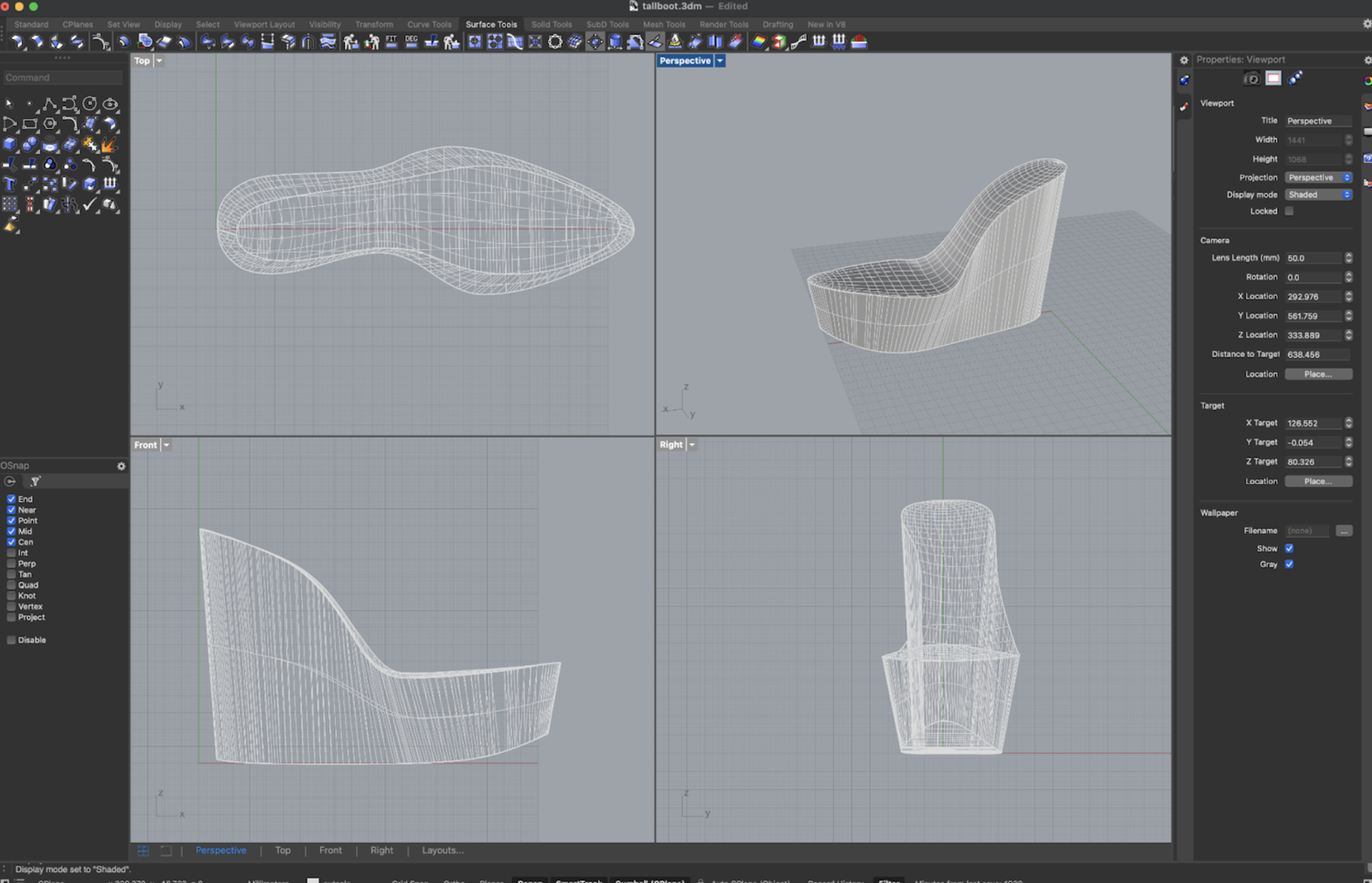1372x883 pixels.
Task: Open the Display mode dropdown
Action: (1318, 195)
